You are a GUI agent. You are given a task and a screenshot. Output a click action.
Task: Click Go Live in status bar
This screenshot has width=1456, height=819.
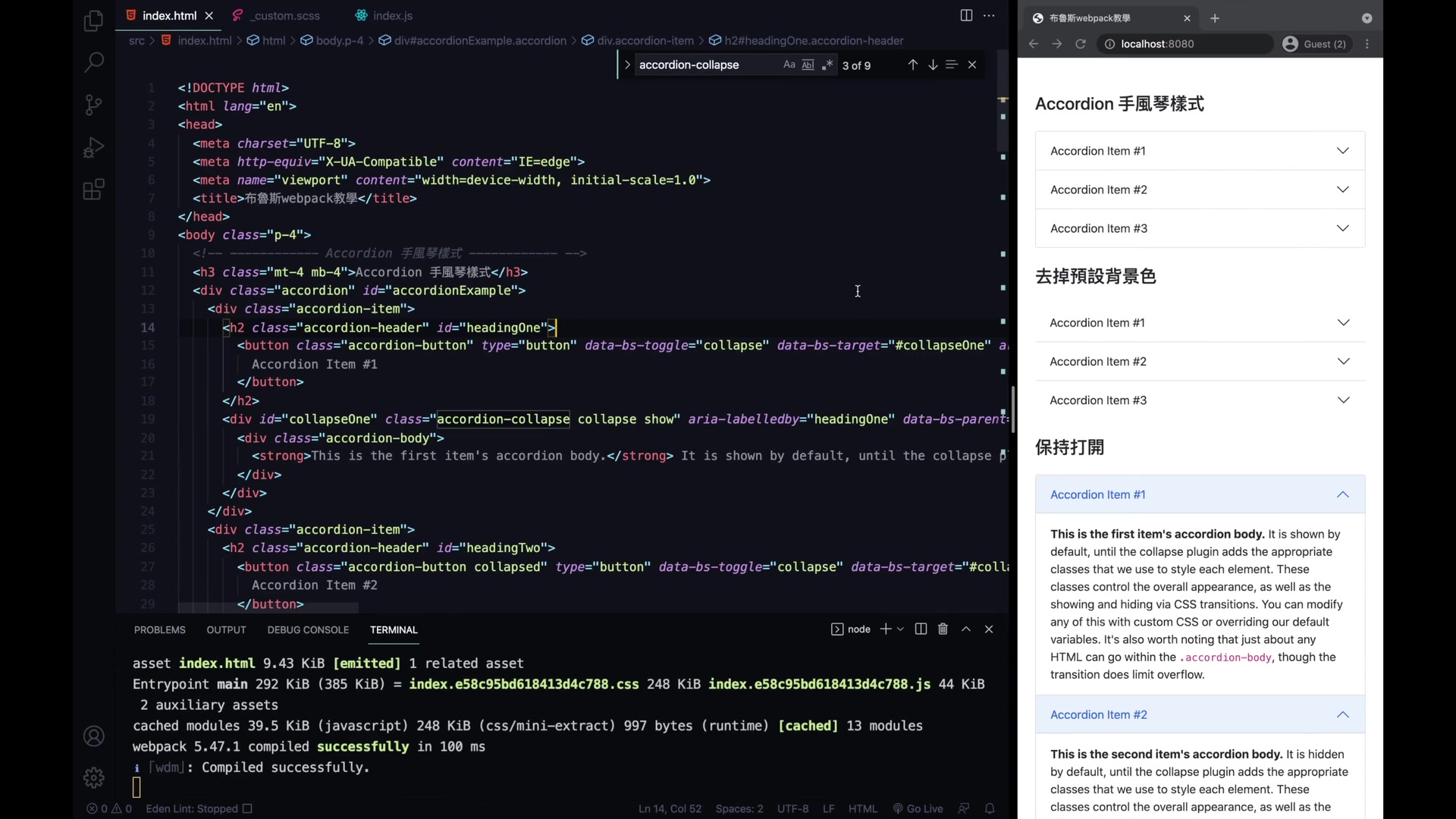pos(918,809)
